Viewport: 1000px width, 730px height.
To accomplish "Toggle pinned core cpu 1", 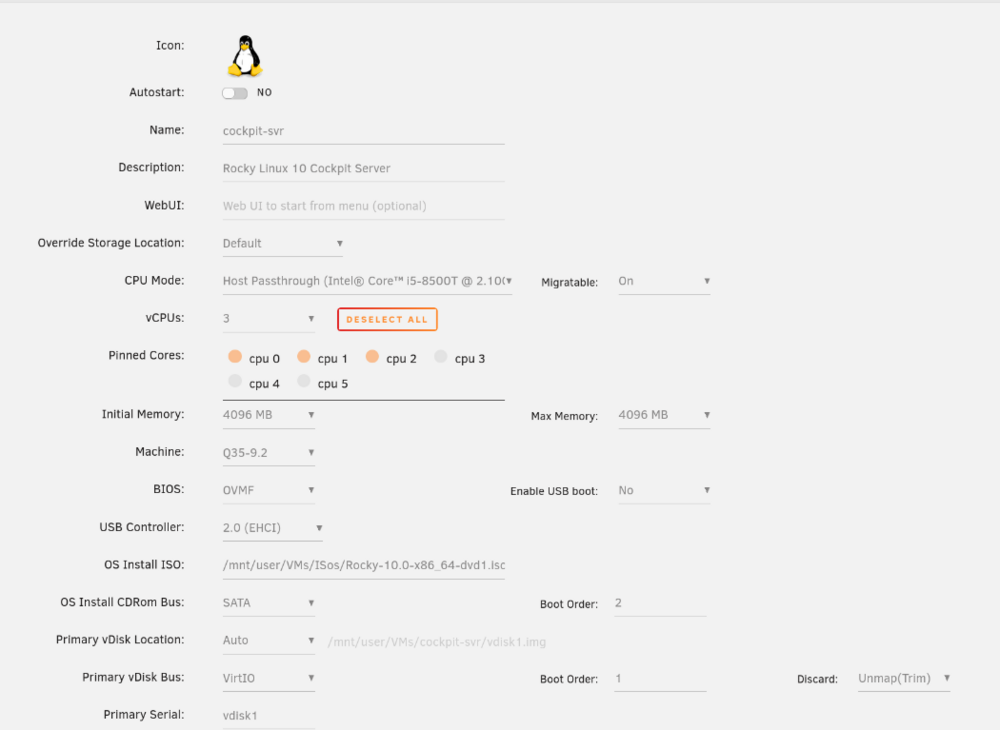I will [x=304, y=356].
